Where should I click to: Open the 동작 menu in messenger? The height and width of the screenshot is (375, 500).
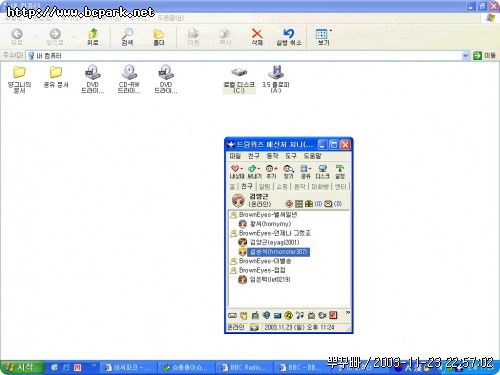click(272, 156)
